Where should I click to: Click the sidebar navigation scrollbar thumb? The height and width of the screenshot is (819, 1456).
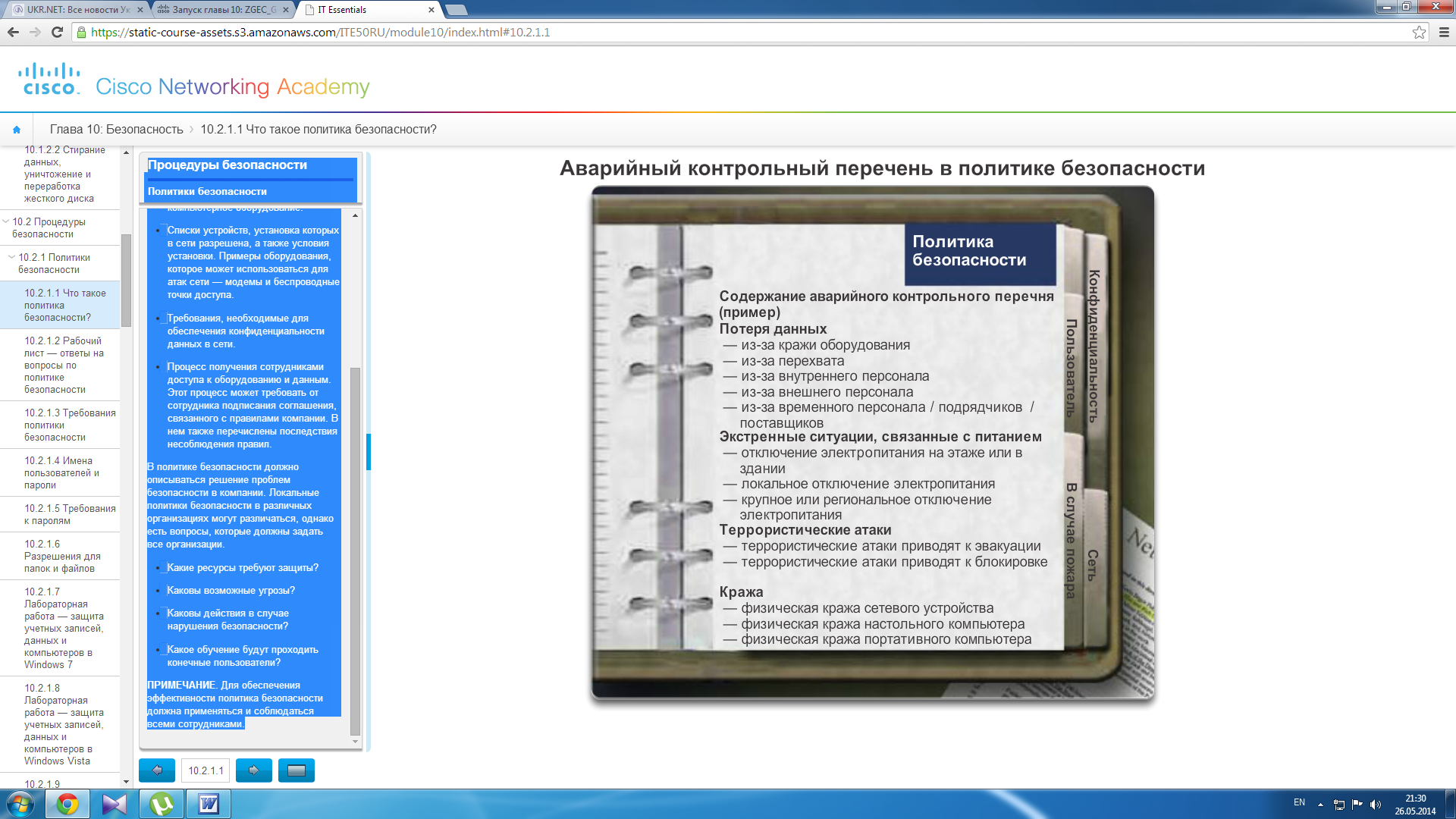(x=127, y=281)
